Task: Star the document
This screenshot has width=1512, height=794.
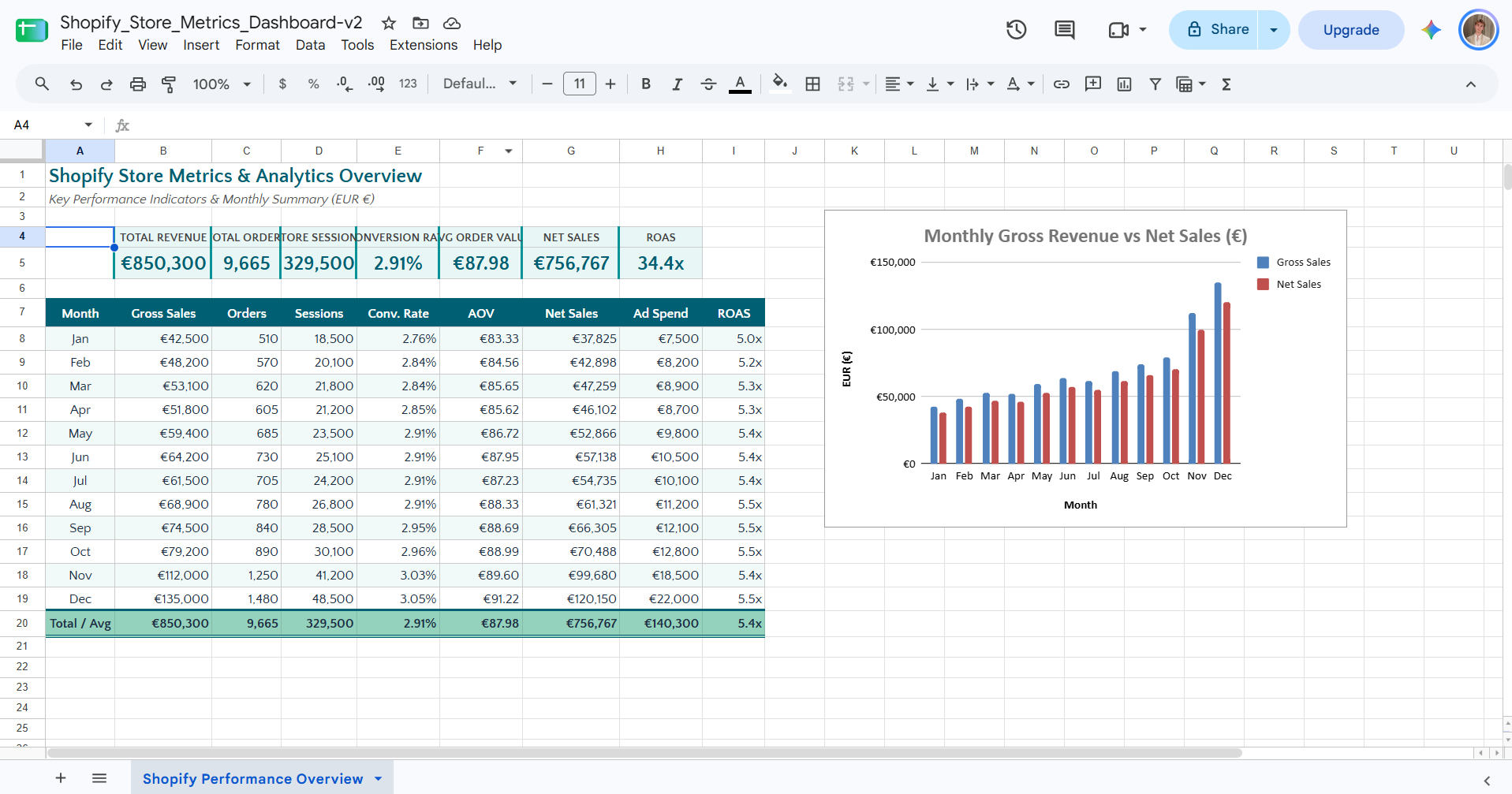Action: click(x=389, y=23)
